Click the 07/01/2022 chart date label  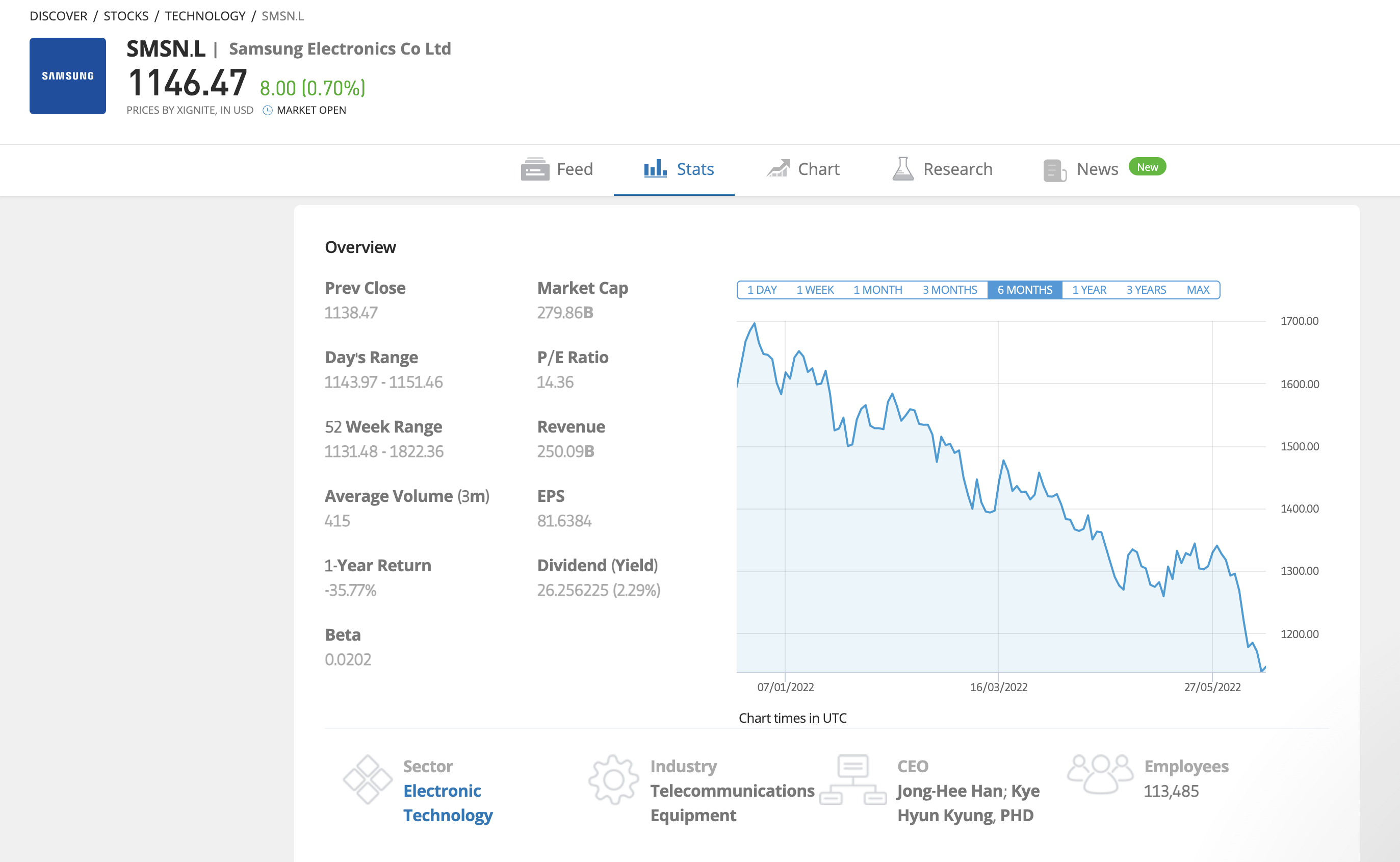[785, 687]
